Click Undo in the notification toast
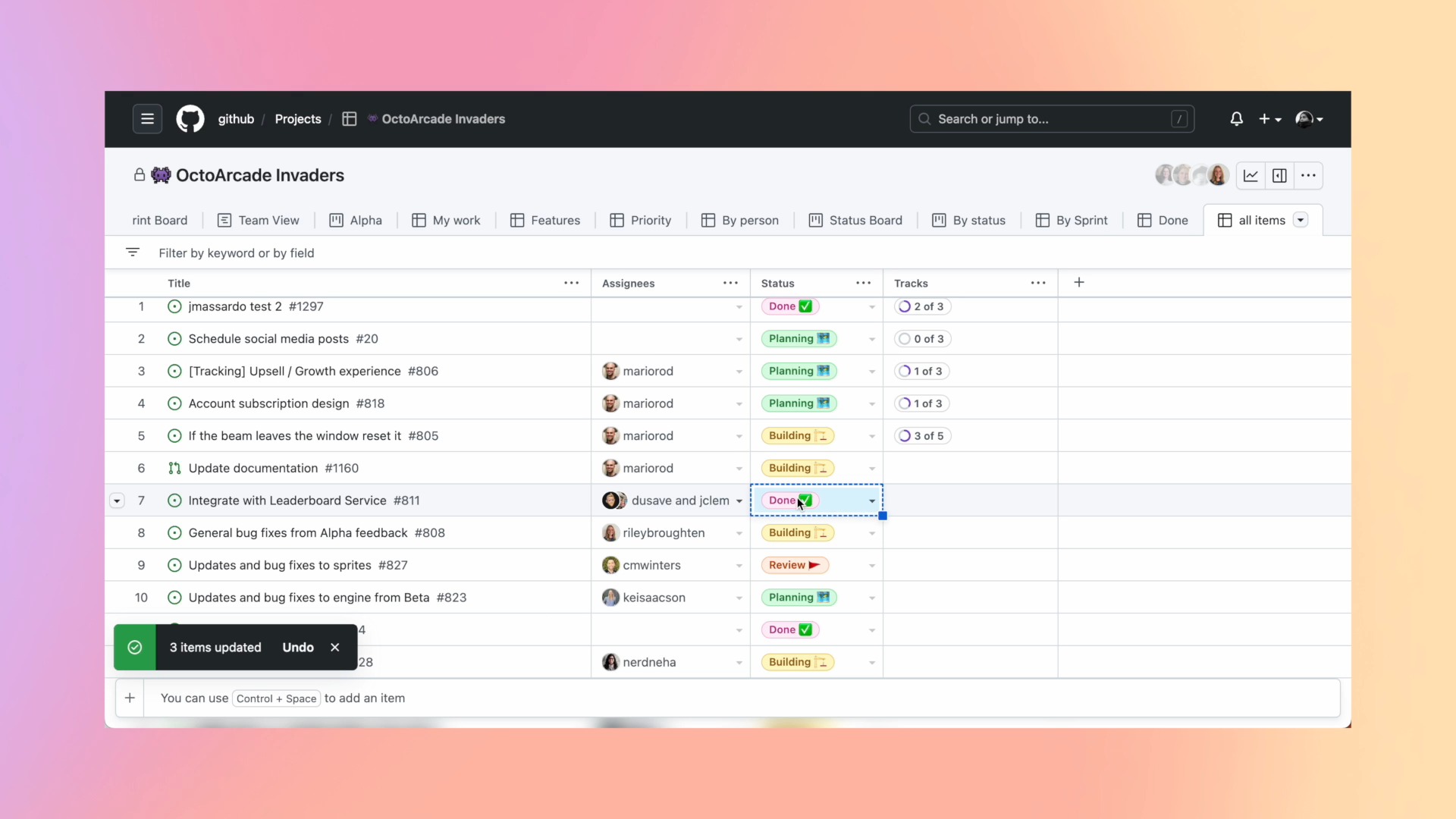The width and height of the screenshot is (1456, 819). pos(298,647)
